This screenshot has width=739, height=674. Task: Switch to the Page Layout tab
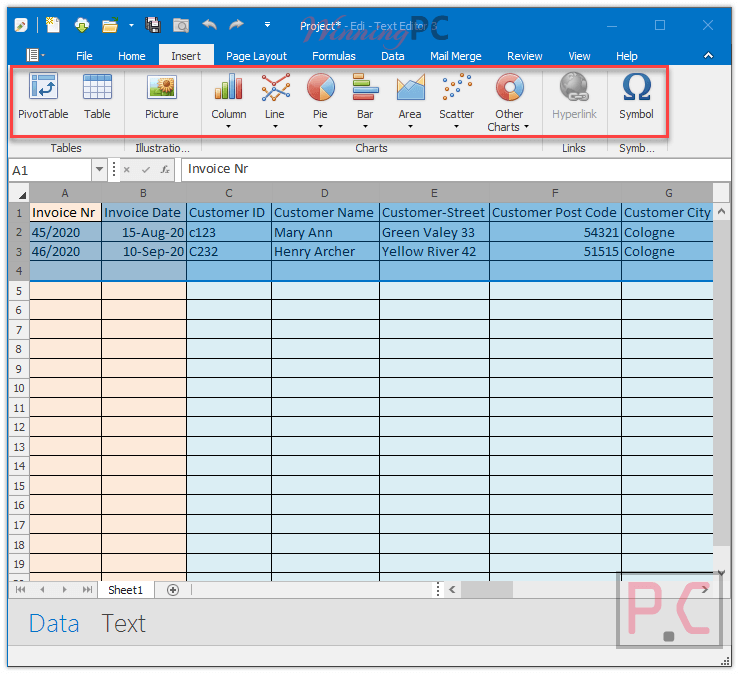pos(256,56)
